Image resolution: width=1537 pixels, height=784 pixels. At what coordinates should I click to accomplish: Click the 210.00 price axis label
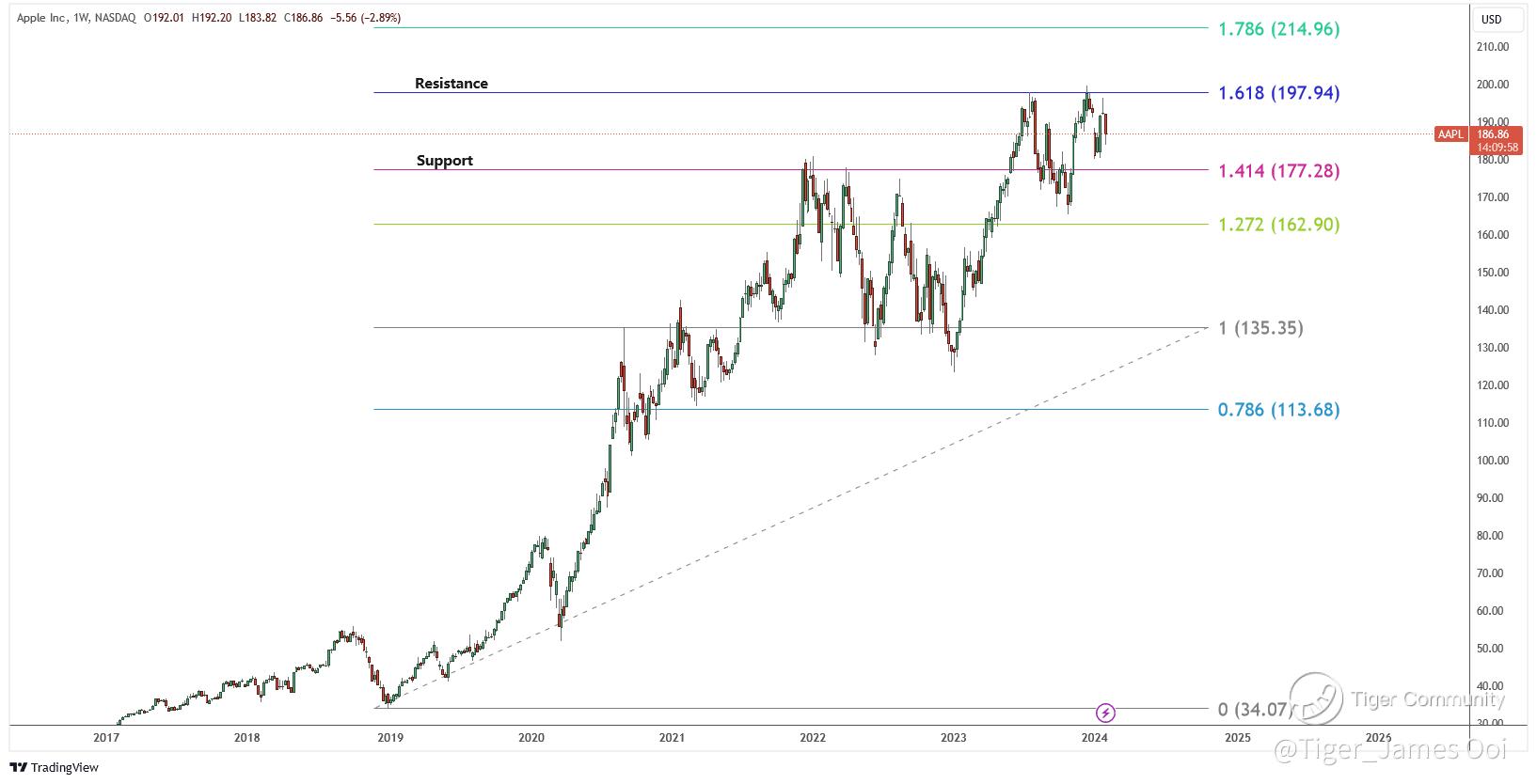click(x=1493, y=47)
